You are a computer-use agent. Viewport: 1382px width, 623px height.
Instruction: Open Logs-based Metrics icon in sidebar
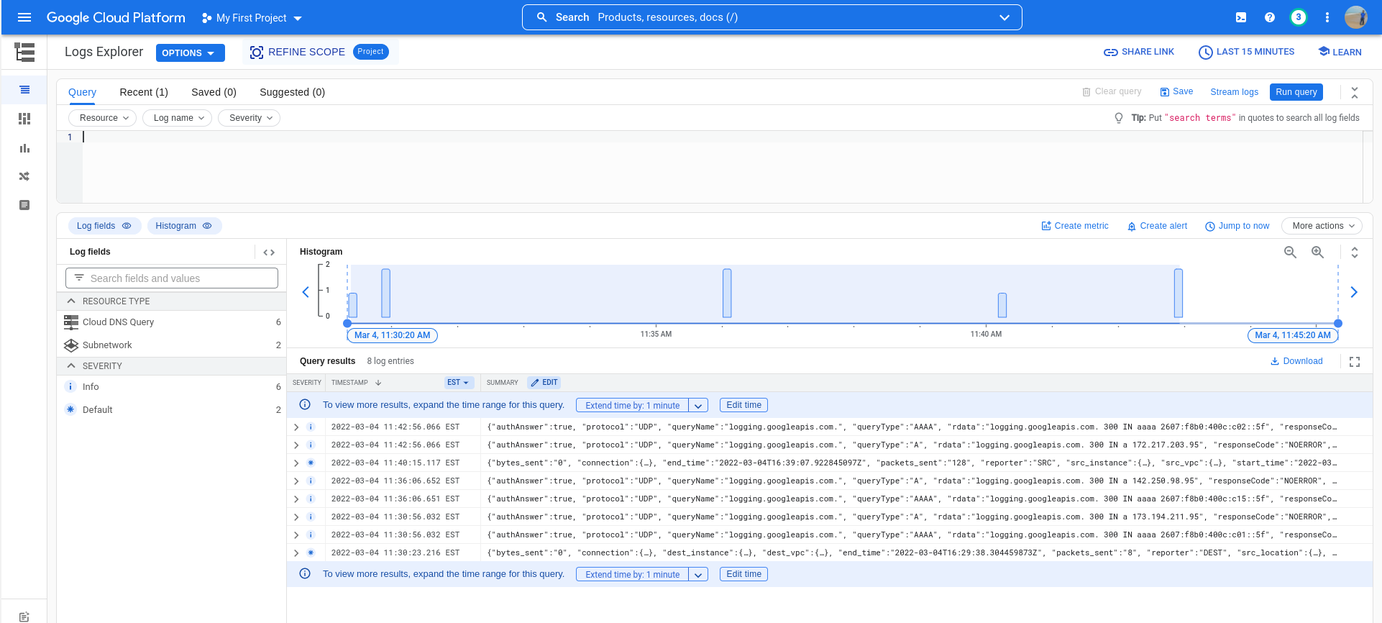[24, 148]
